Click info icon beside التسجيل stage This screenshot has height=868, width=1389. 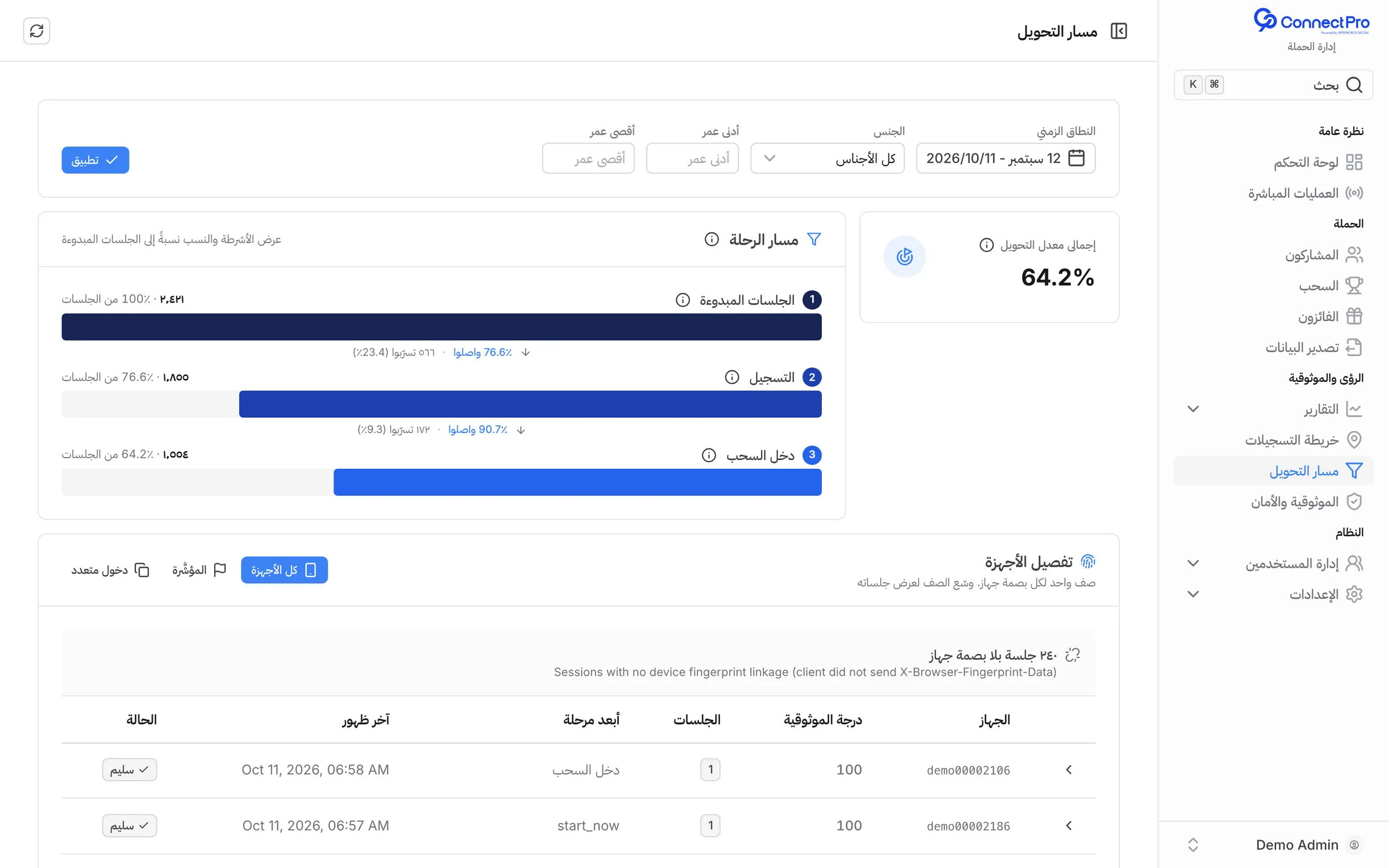coord(732,377)
